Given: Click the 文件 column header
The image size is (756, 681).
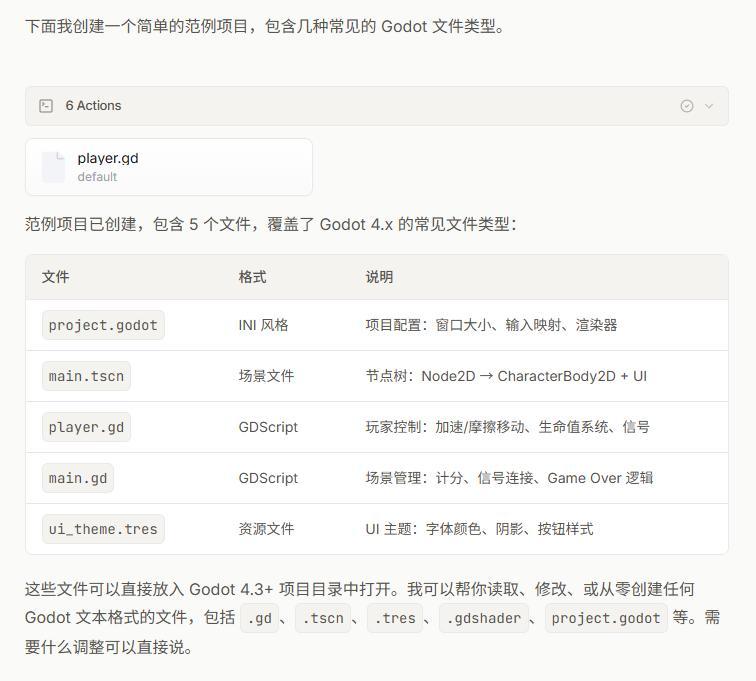Looking at the screenshot, I should [x=56, y=277].
